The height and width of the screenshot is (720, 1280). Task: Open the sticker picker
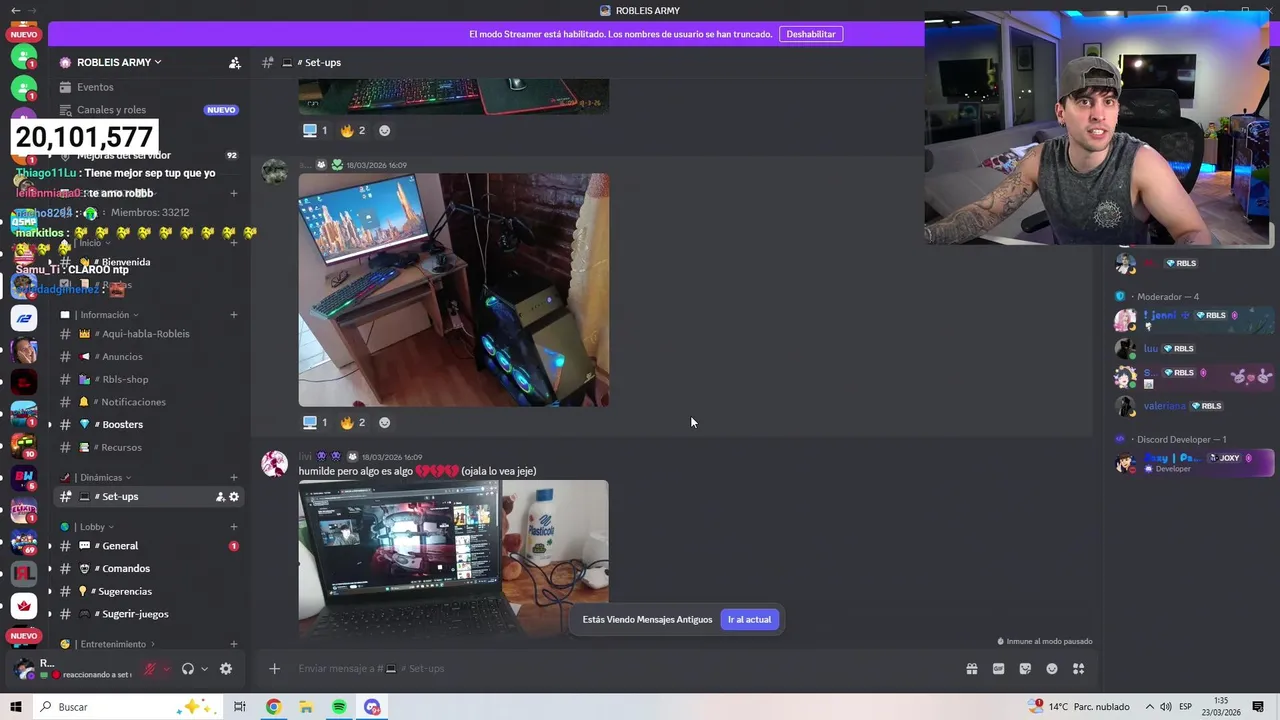pyautogui.click(x=1025, y=669)
